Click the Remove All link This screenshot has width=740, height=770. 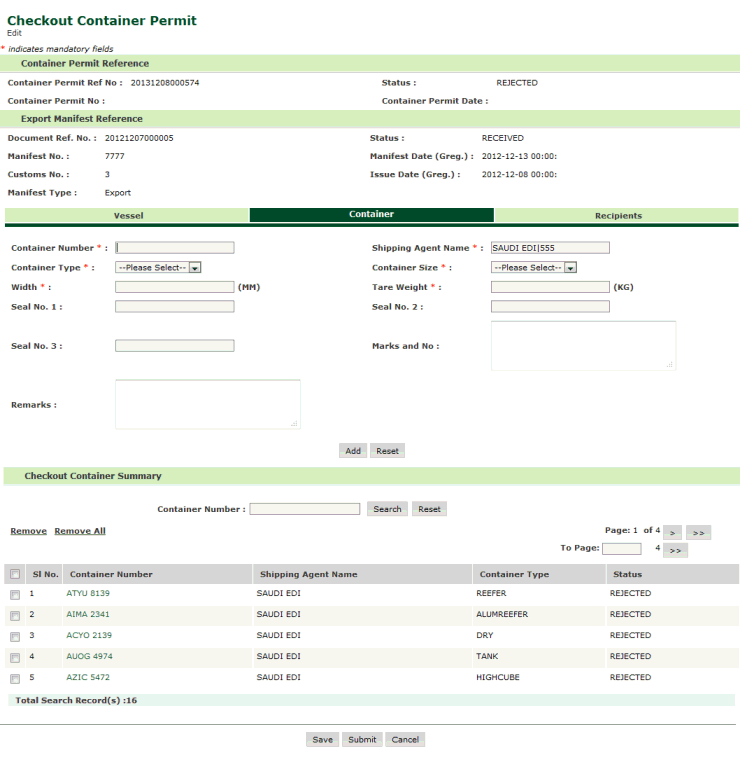point(80,531)
